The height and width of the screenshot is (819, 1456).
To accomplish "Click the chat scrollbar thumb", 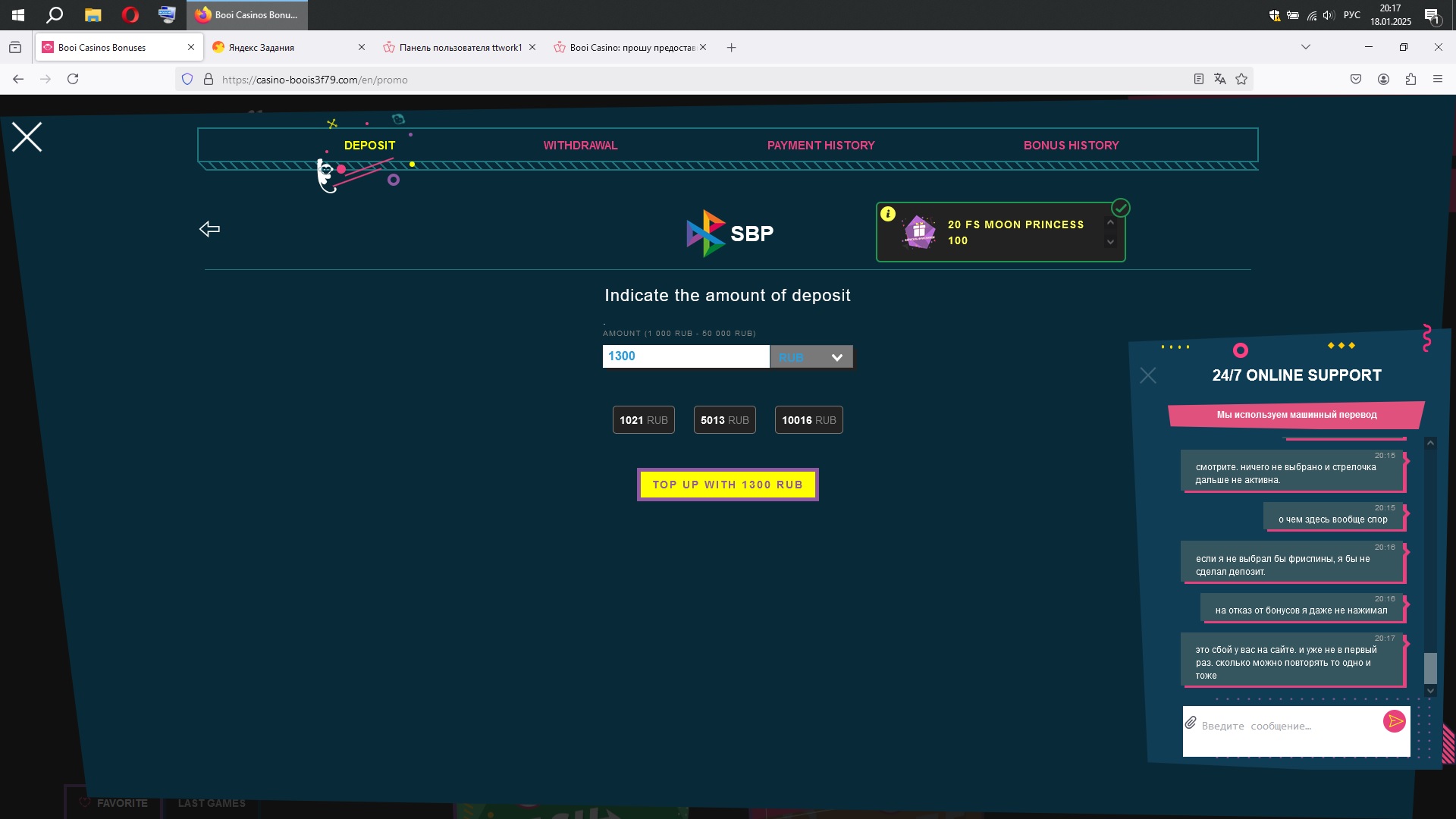I will (x=1430, y=668).
